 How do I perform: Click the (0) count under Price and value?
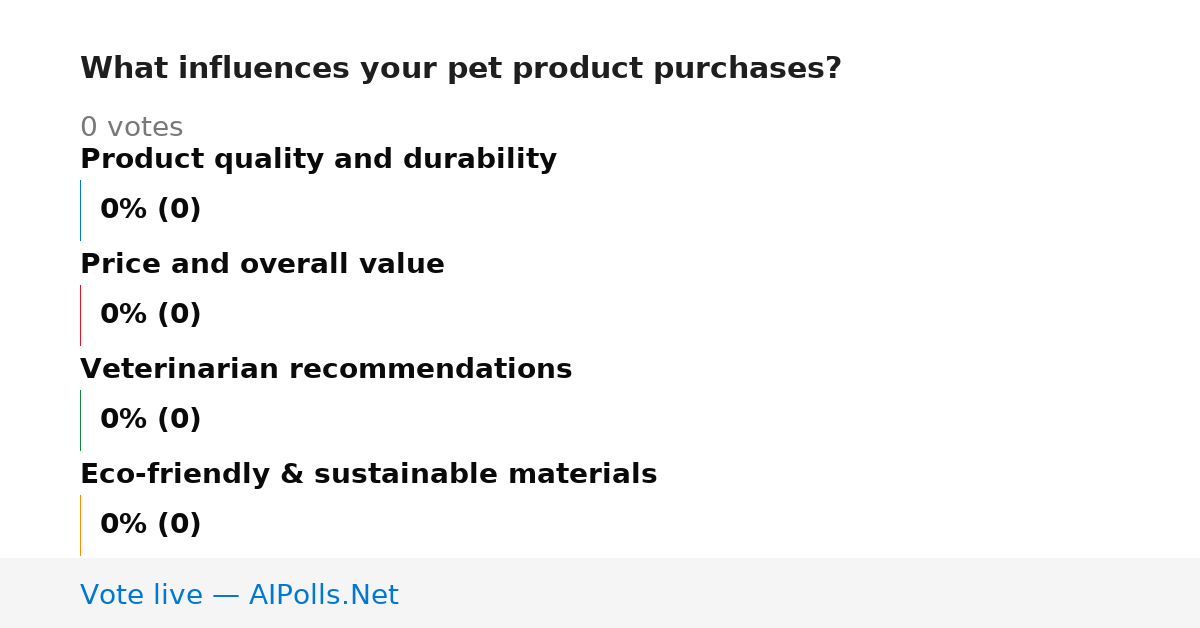[x=179, y=315]
